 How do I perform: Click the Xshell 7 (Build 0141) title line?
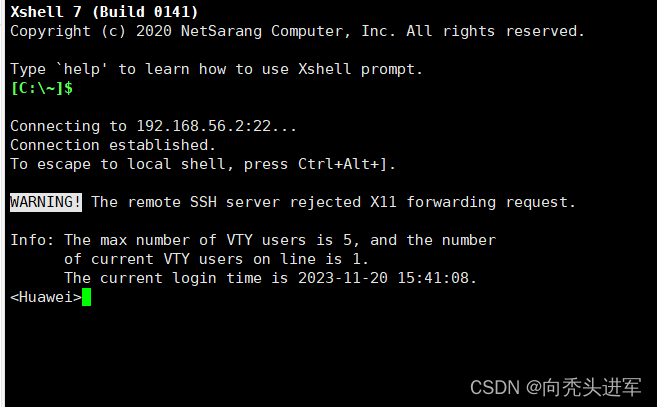(x=104, y=12)
